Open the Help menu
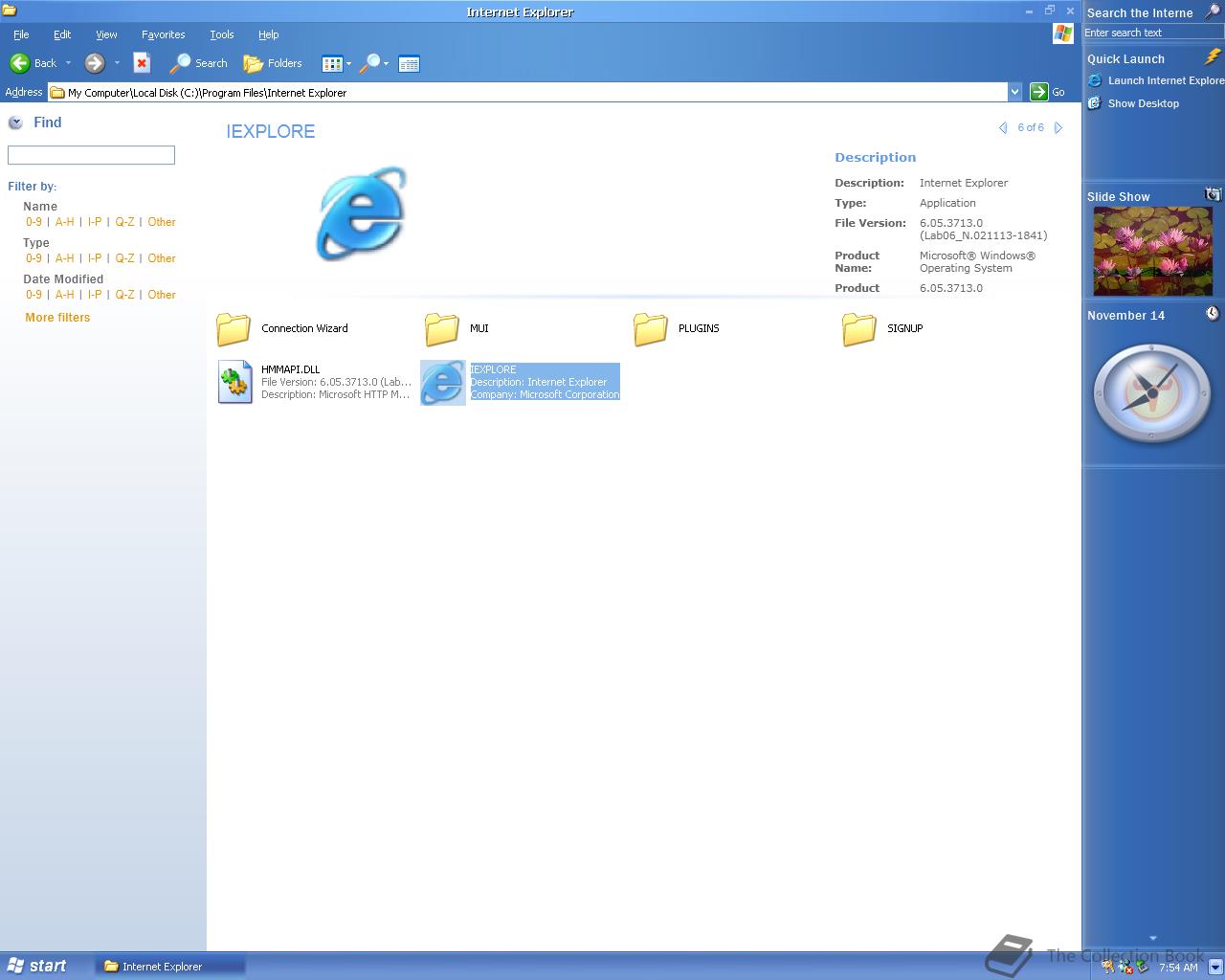 point(269,34)
